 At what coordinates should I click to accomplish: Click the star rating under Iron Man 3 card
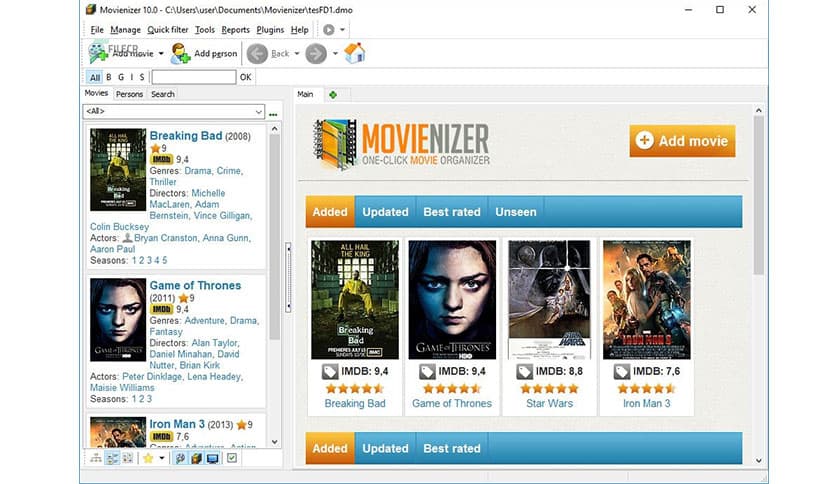pos(646,389)
